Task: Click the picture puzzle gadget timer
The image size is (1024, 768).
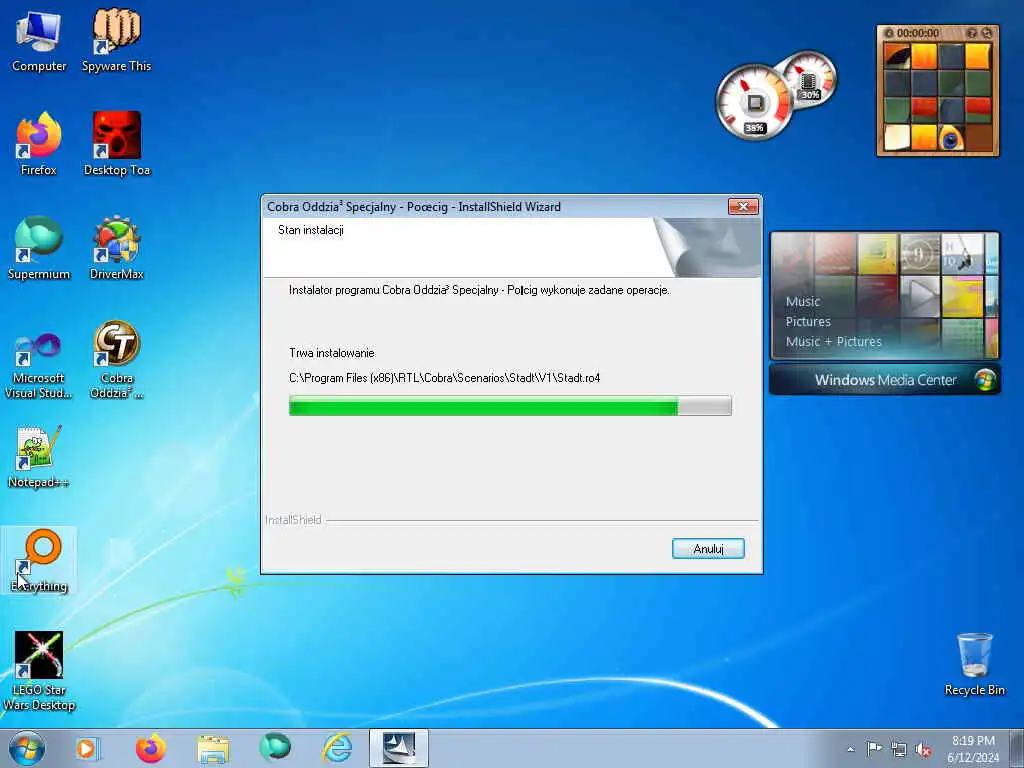Action: pos(918,33)
